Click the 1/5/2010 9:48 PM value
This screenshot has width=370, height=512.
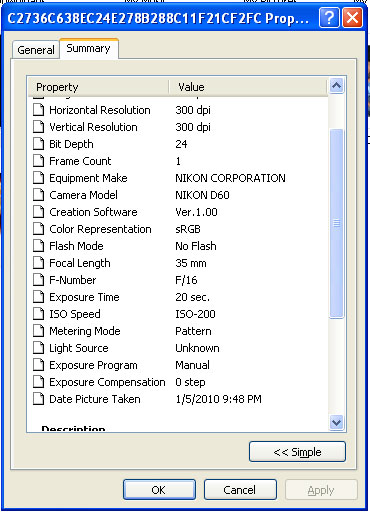[218, 399]
